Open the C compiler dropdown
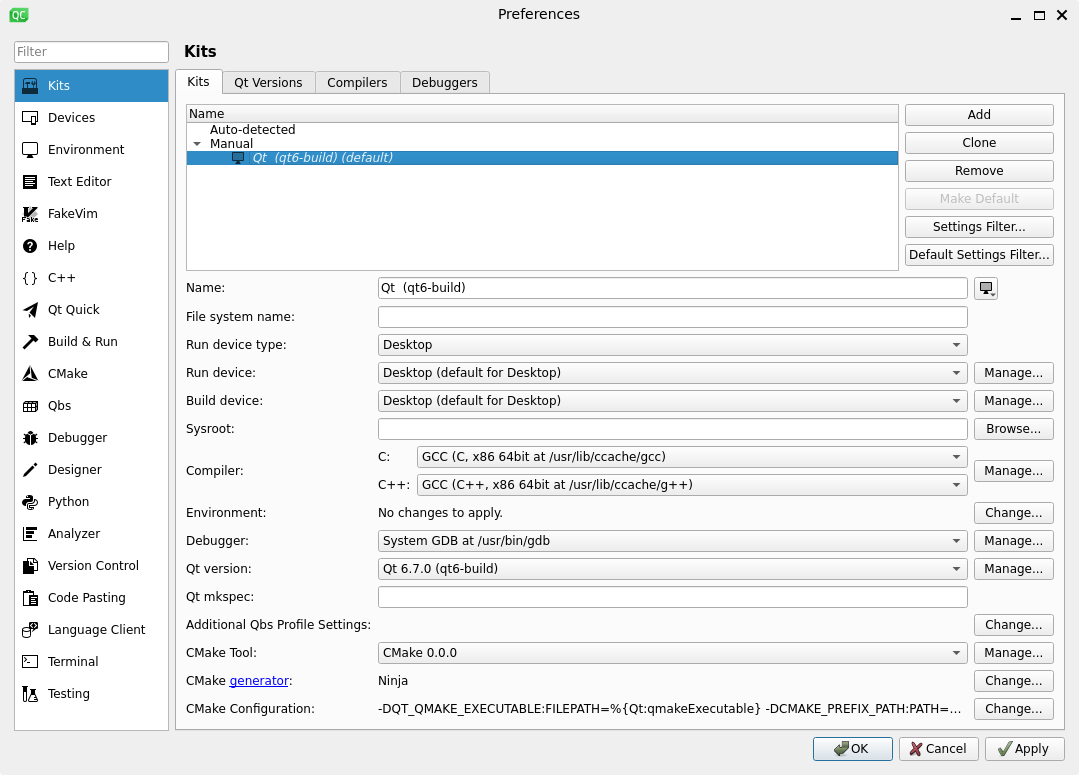 point(692,457)
